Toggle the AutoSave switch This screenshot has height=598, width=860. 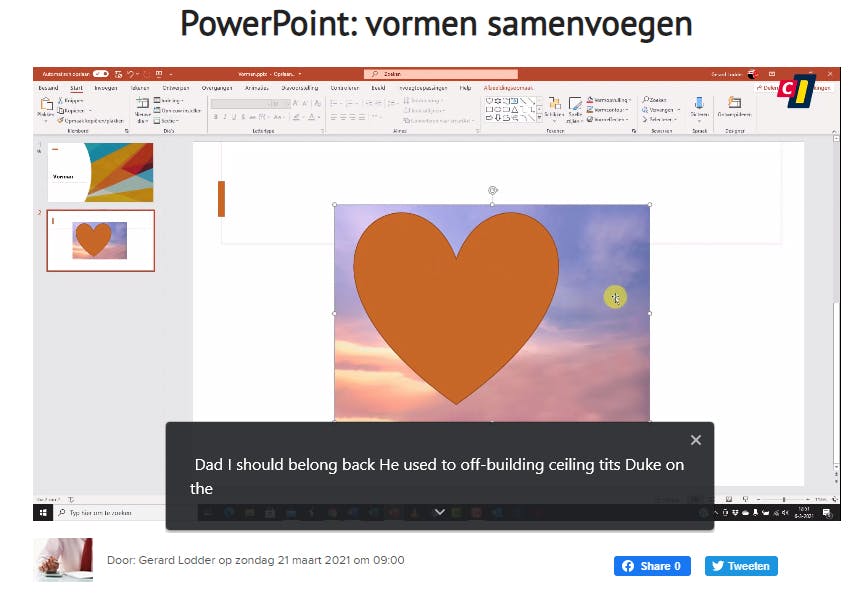[x=100, y=74]
